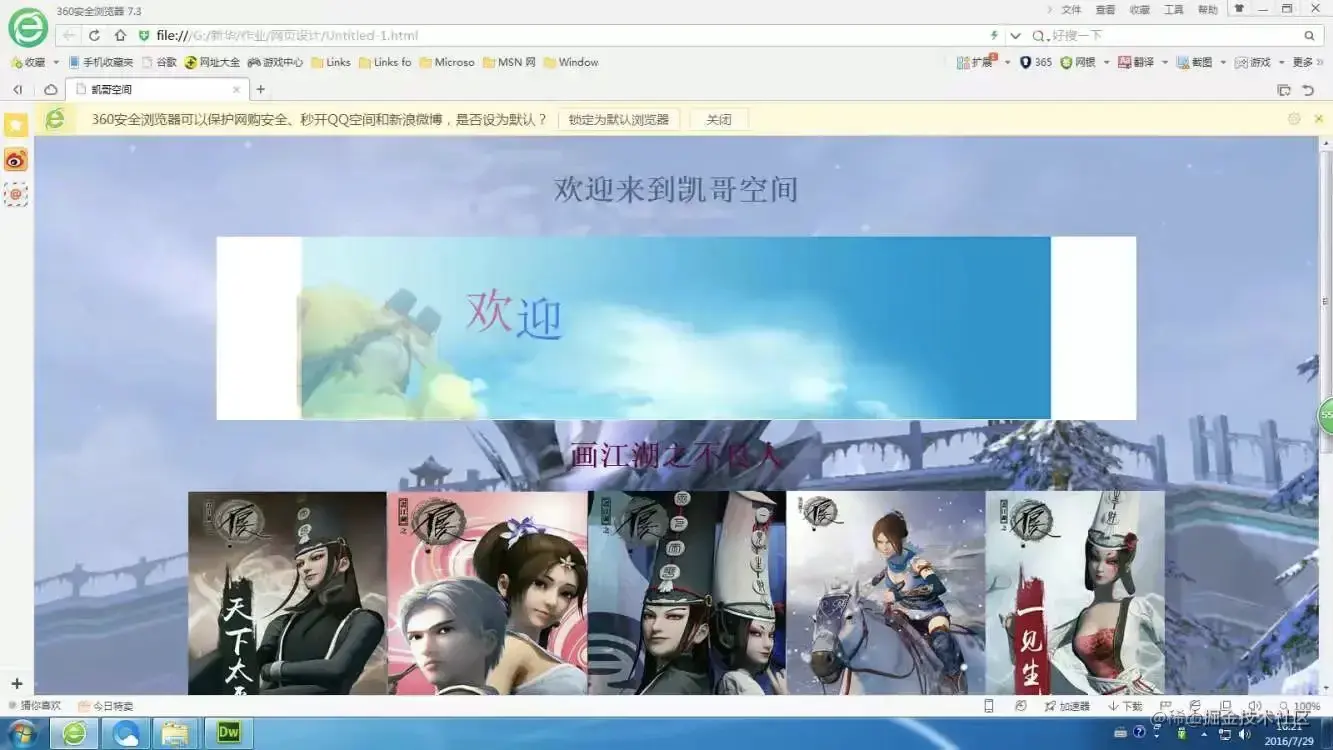Open the 查看 menu
This screenshot has width=1333, height=750.
(1105, 9)
